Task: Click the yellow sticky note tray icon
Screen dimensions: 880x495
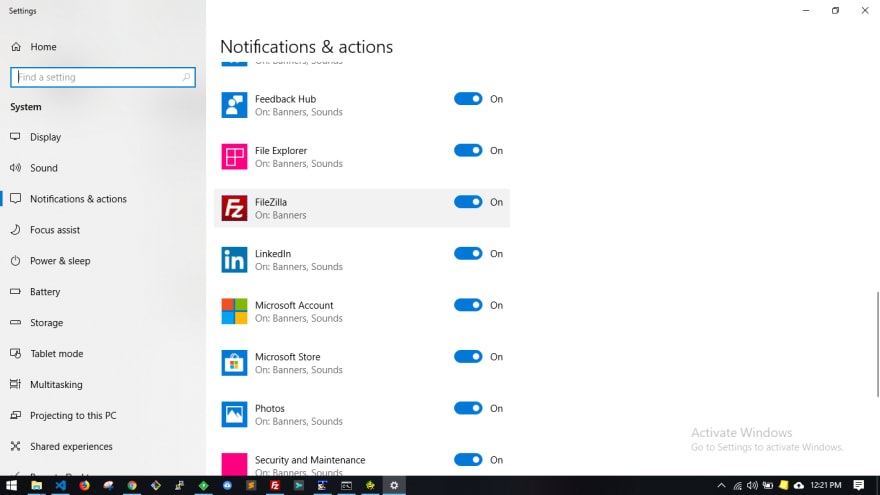Action: (783, 485)
